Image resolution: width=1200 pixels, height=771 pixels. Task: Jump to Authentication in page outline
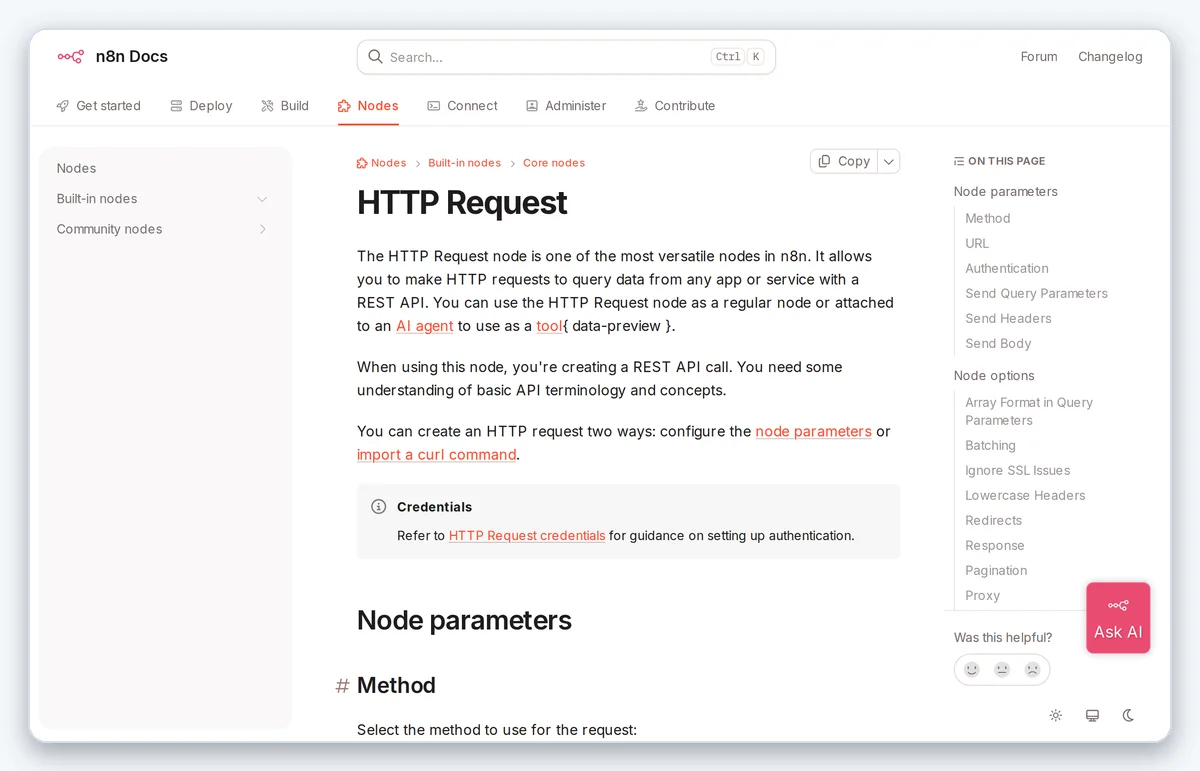1007,269
